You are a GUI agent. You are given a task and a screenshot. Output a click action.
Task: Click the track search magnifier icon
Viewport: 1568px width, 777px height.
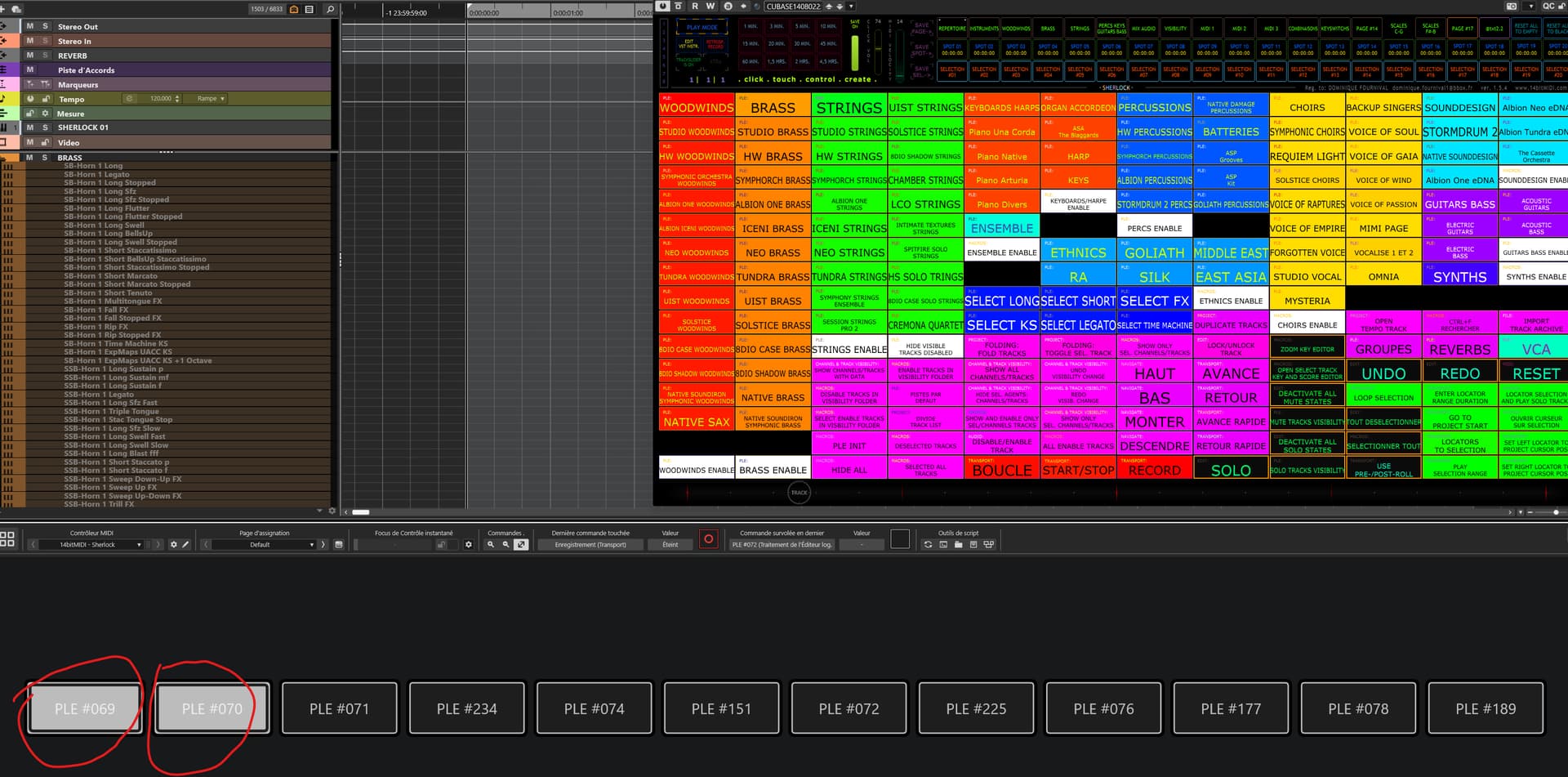coord(330,9)
